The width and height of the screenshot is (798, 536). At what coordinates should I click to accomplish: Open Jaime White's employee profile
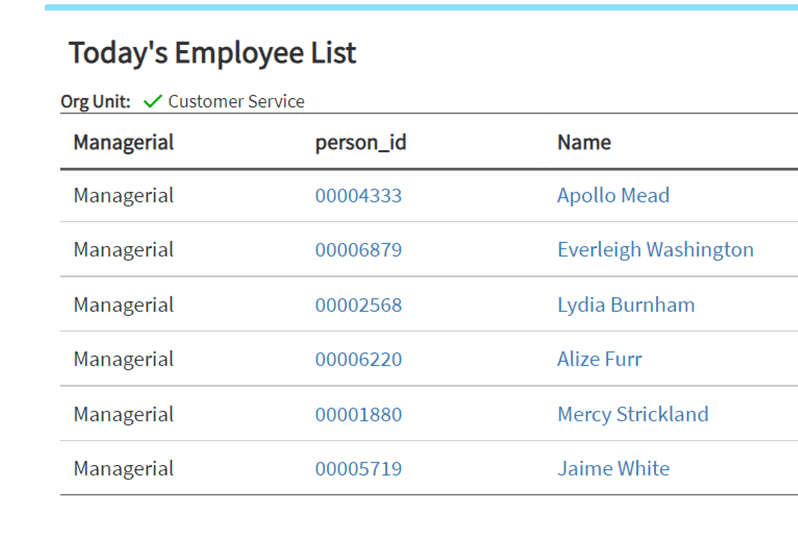pyautogui.click(x=613, y=468)
